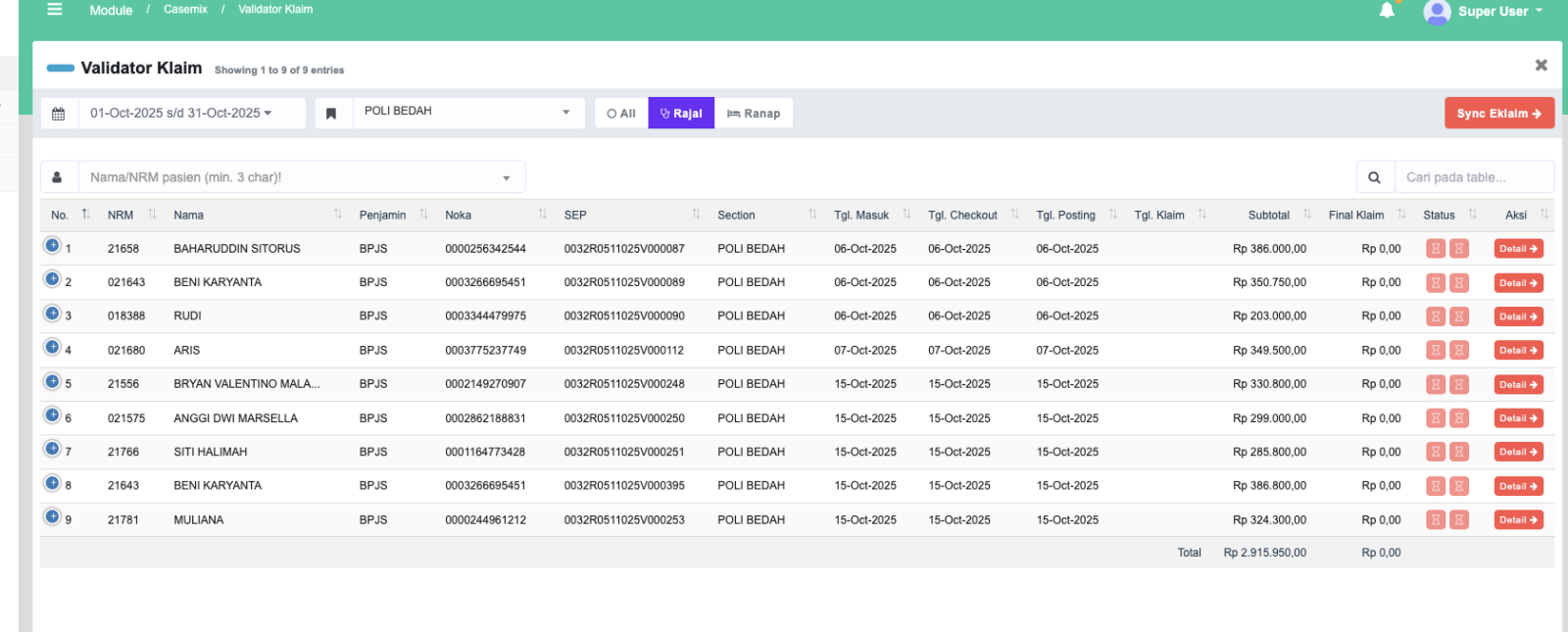Click the Cari pada table search field

click(1473, 177)
